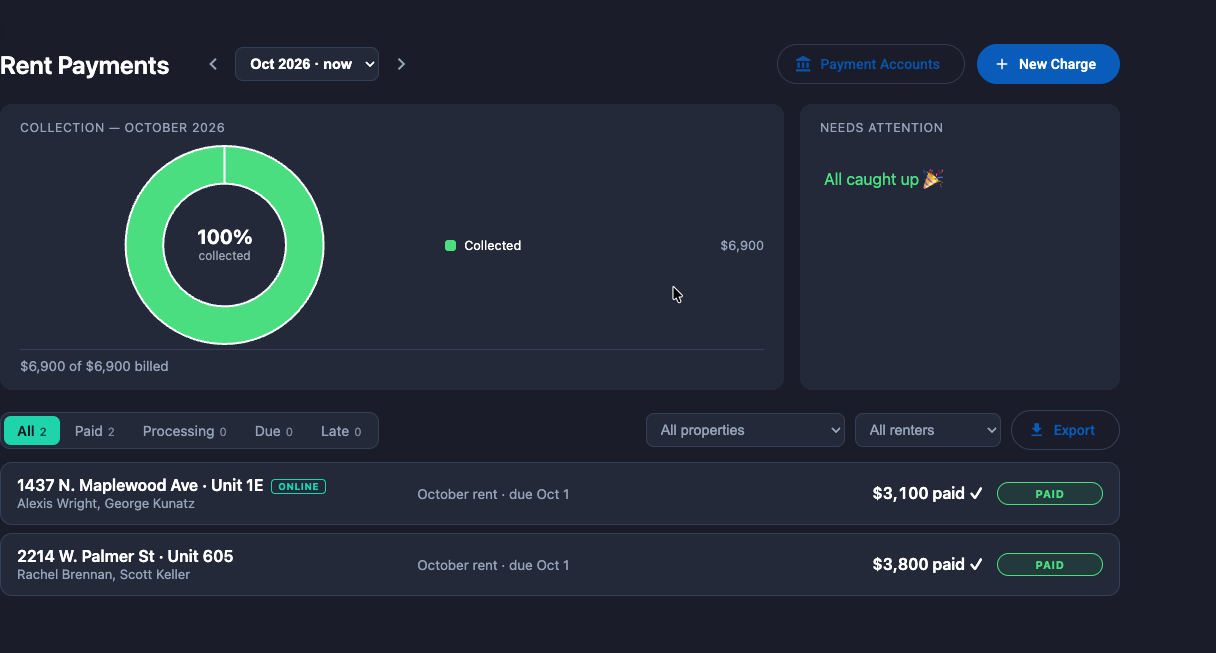Switch to the Paid tab

pyautogui.click(x=95, y=431)
